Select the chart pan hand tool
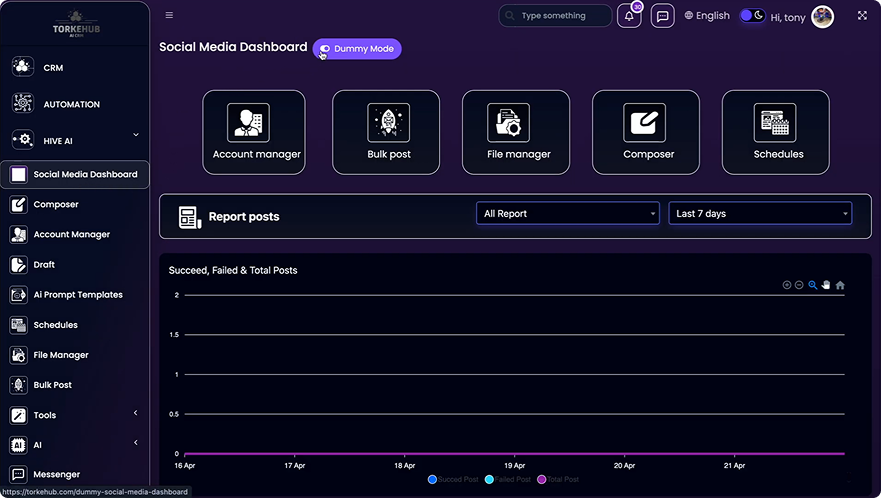 [826, 285]
